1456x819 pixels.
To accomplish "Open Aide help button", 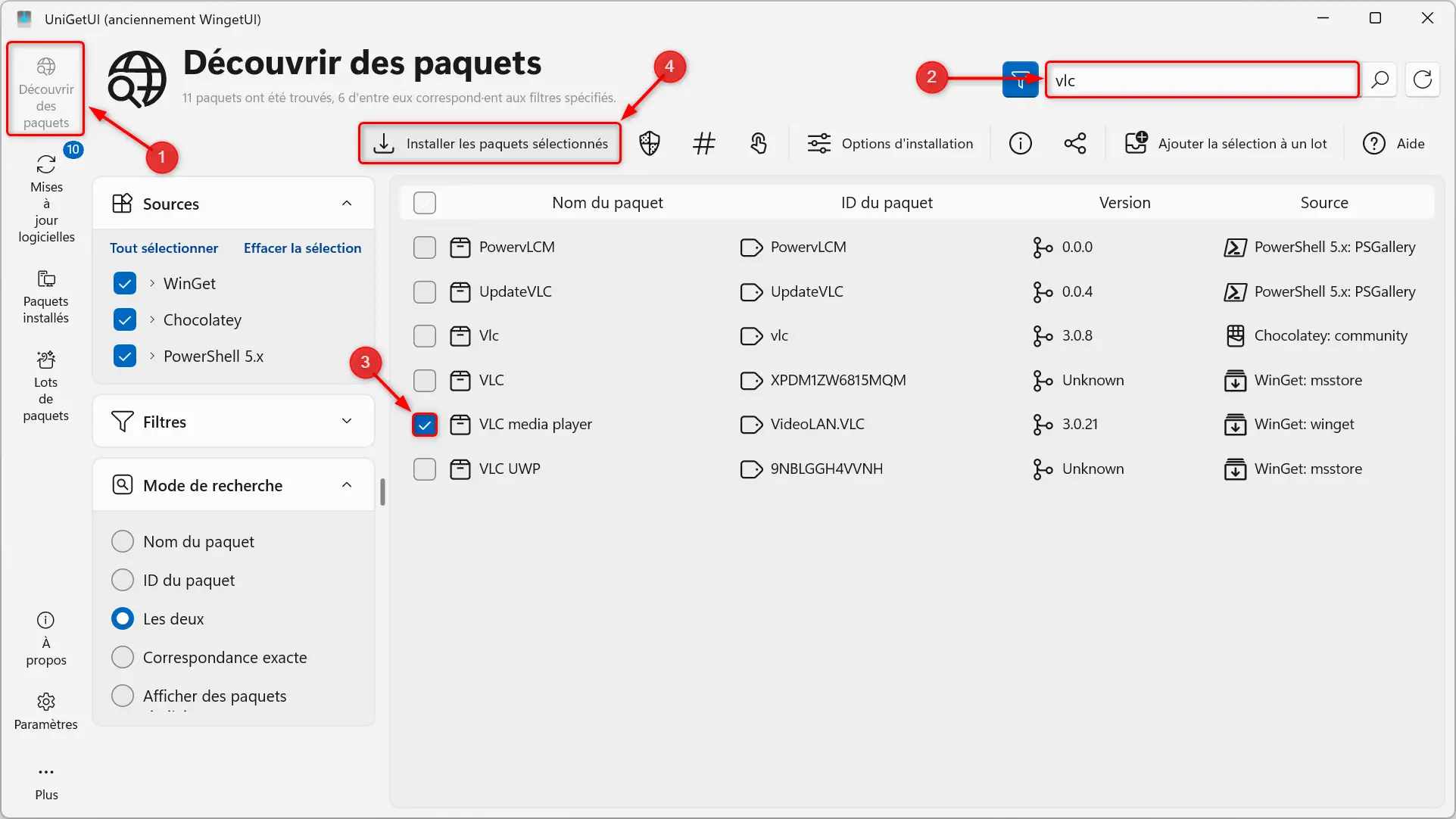I will click(1394, 143).
